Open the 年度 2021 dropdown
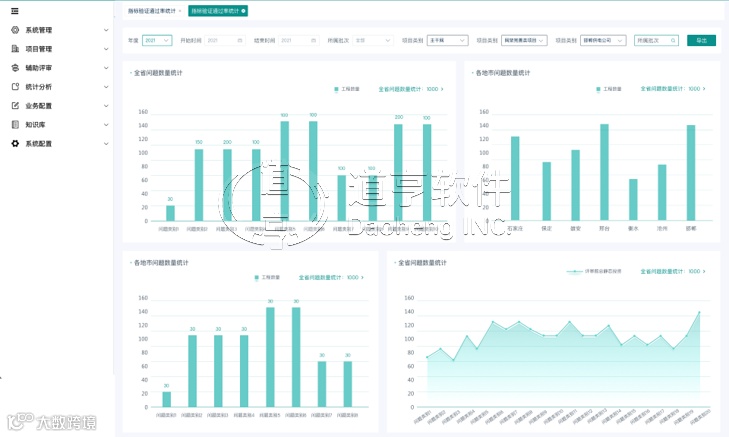 click(x=157, y=41)
